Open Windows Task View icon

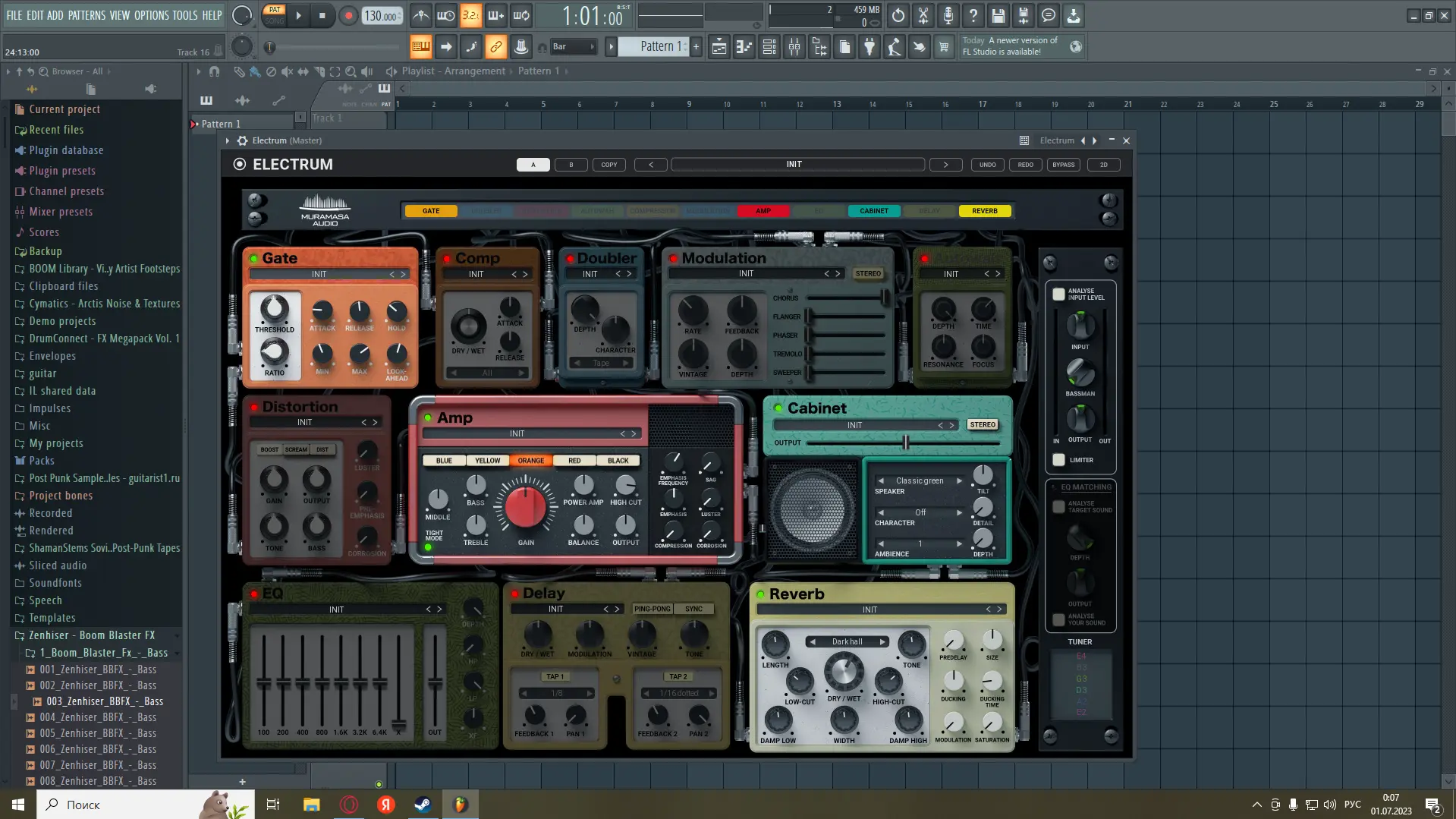(x=273, y=805)
